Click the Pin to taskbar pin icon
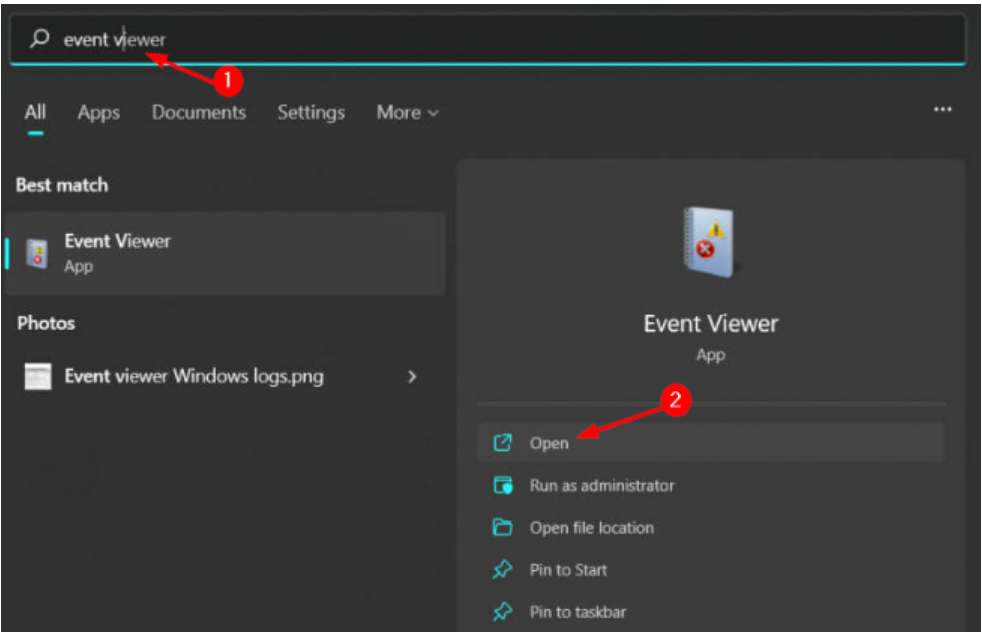This screenshot has height=632, width=982. 503,612
